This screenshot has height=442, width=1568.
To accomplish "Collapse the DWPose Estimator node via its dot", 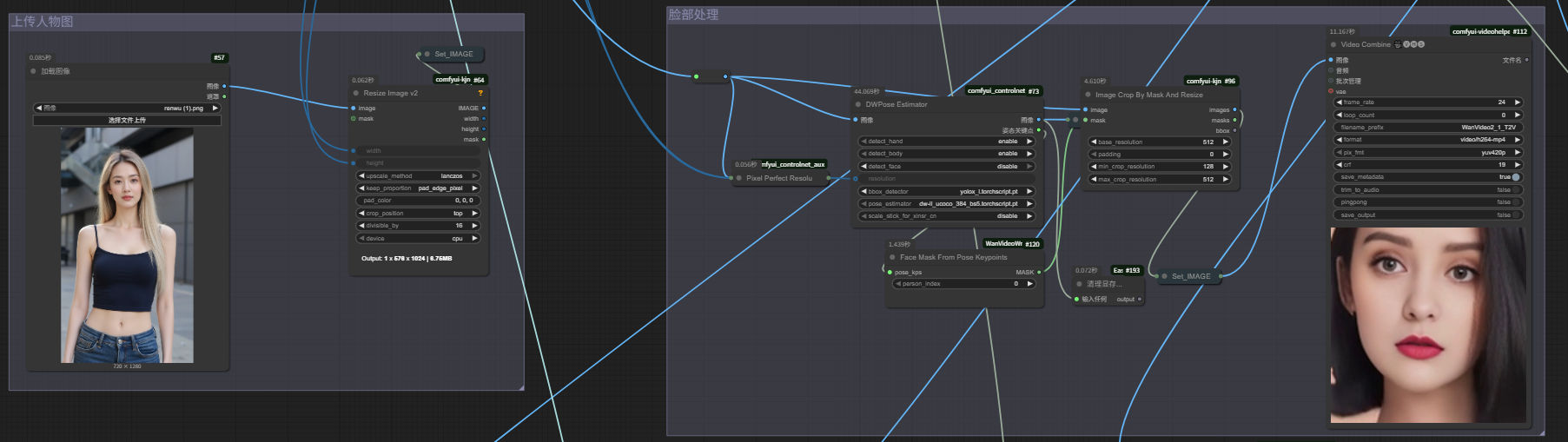I will pyautogui.click(x=857, y=104).
